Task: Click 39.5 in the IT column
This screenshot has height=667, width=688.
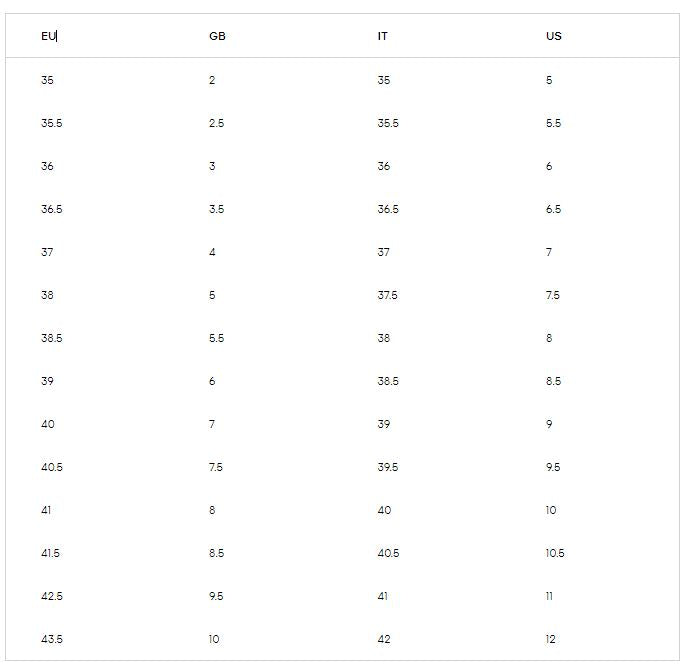Action: 388,467
